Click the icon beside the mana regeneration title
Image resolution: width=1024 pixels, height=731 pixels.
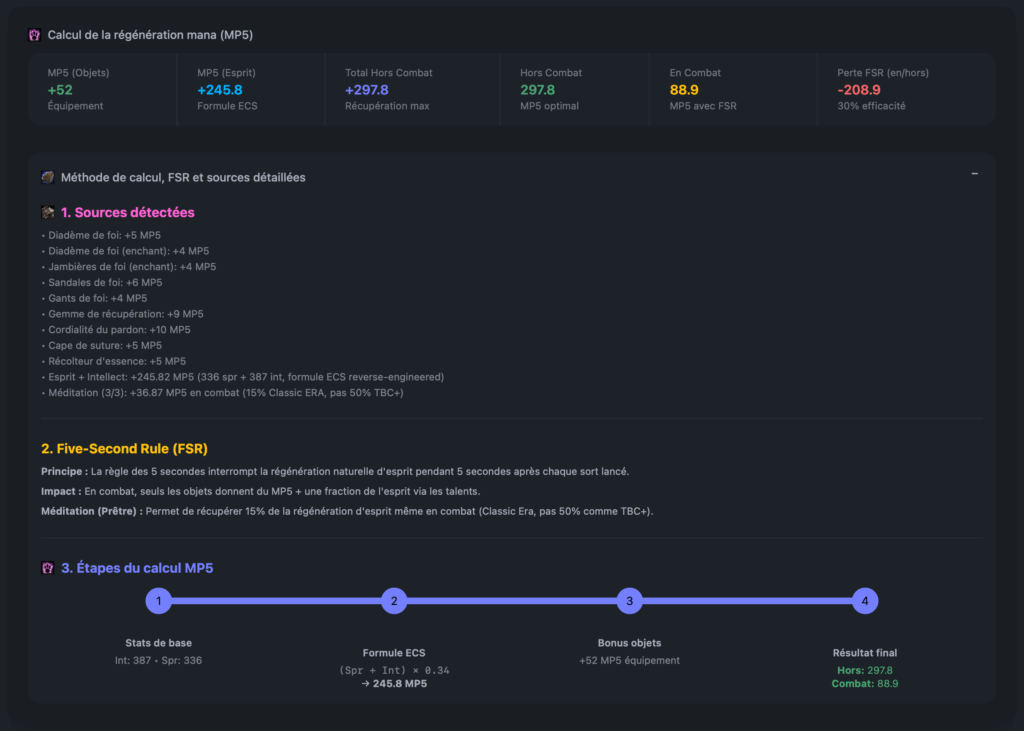[x=34, y=35]
